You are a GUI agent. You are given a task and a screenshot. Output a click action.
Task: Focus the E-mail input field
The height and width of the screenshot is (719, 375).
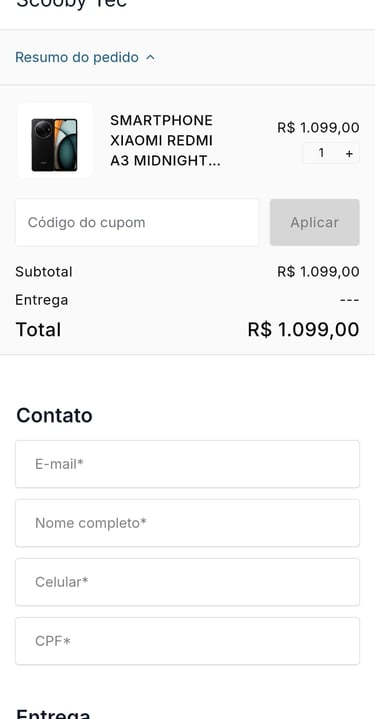point(188,464)
